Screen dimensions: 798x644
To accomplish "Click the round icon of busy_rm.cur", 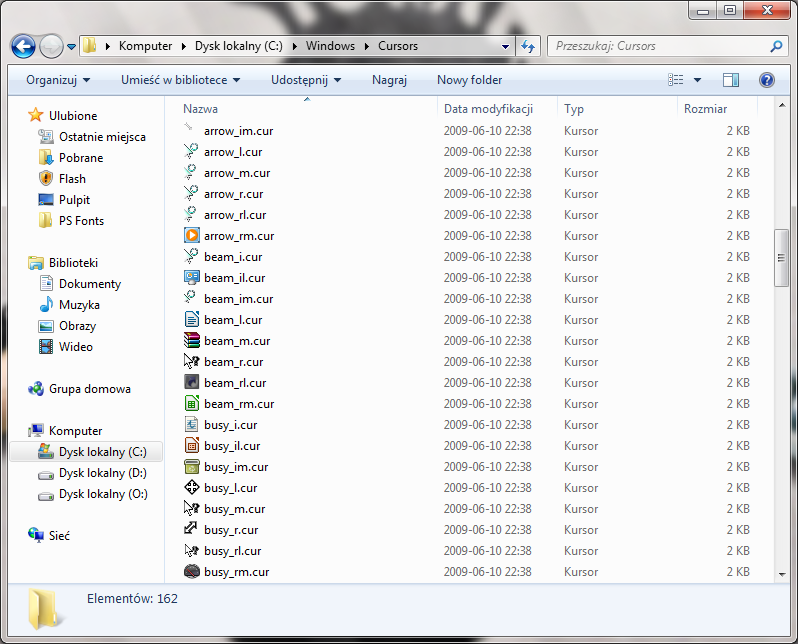I will pyautogui.click(x=191, y=571).
